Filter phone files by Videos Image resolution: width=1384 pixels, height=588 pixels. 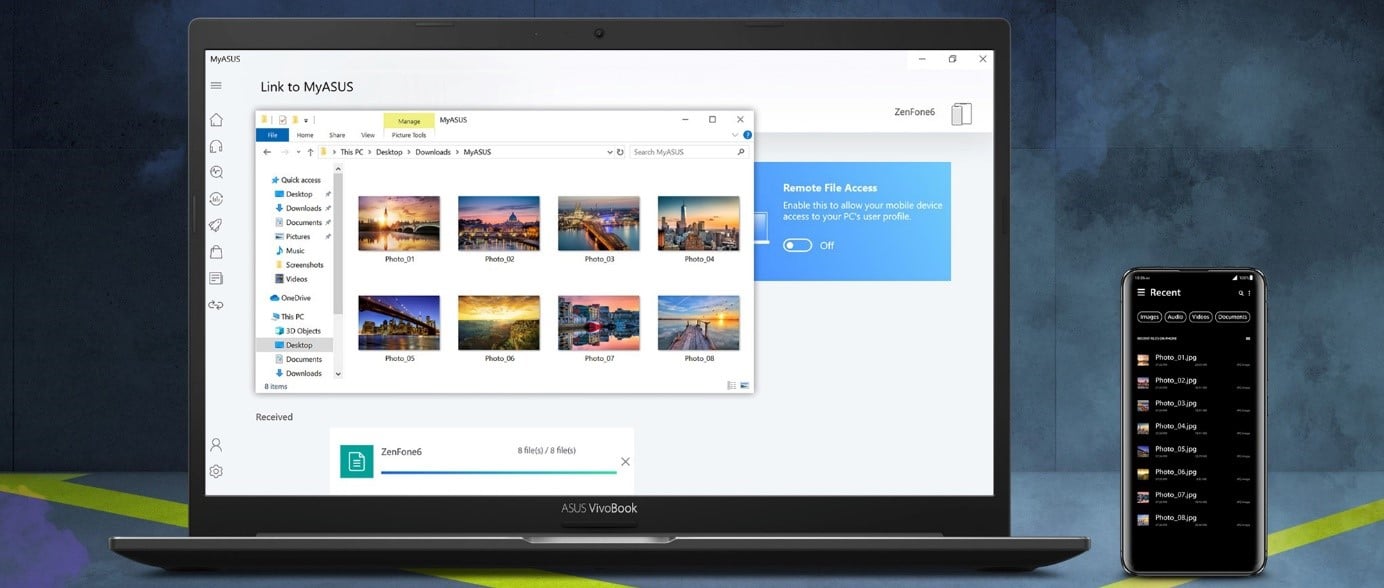(x=1200, y=317)
